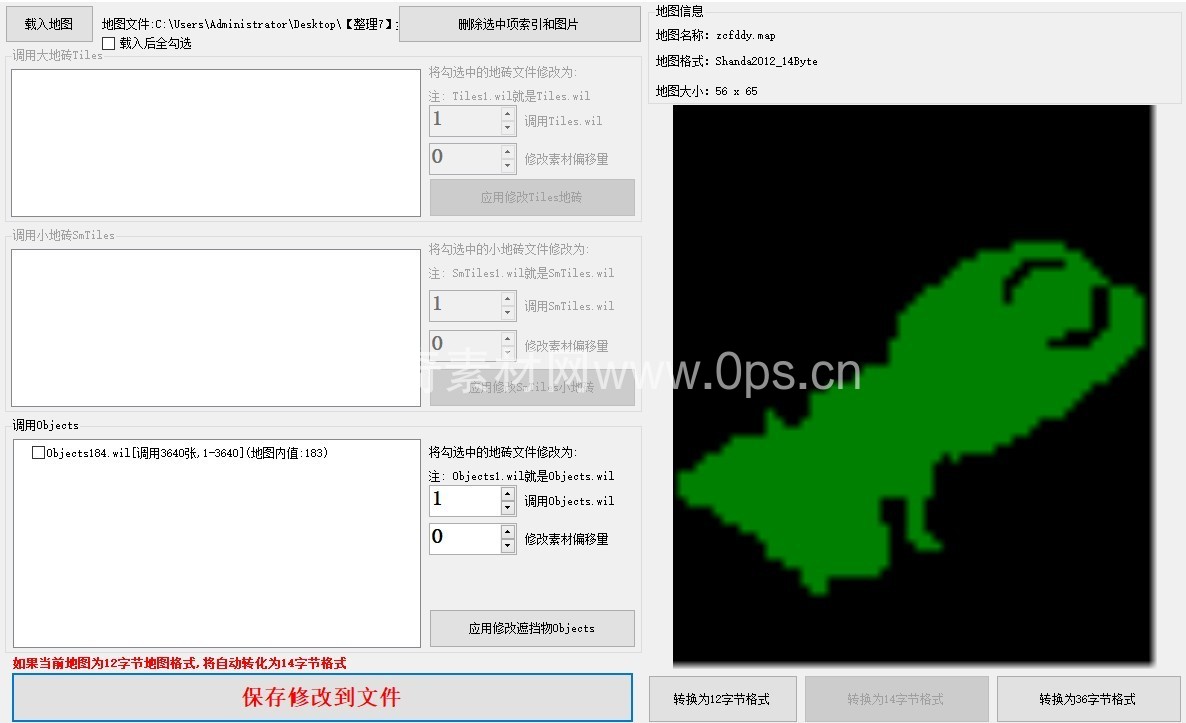Click inside the 调用大地砖Tiles list box
This screenshot has height=723, width=1186.
click(x=215, y=142)
